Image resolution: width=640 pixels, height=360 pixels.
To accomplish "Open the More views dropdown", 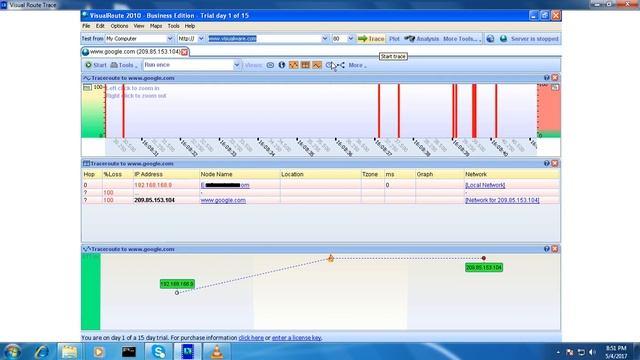I will 357,65.
